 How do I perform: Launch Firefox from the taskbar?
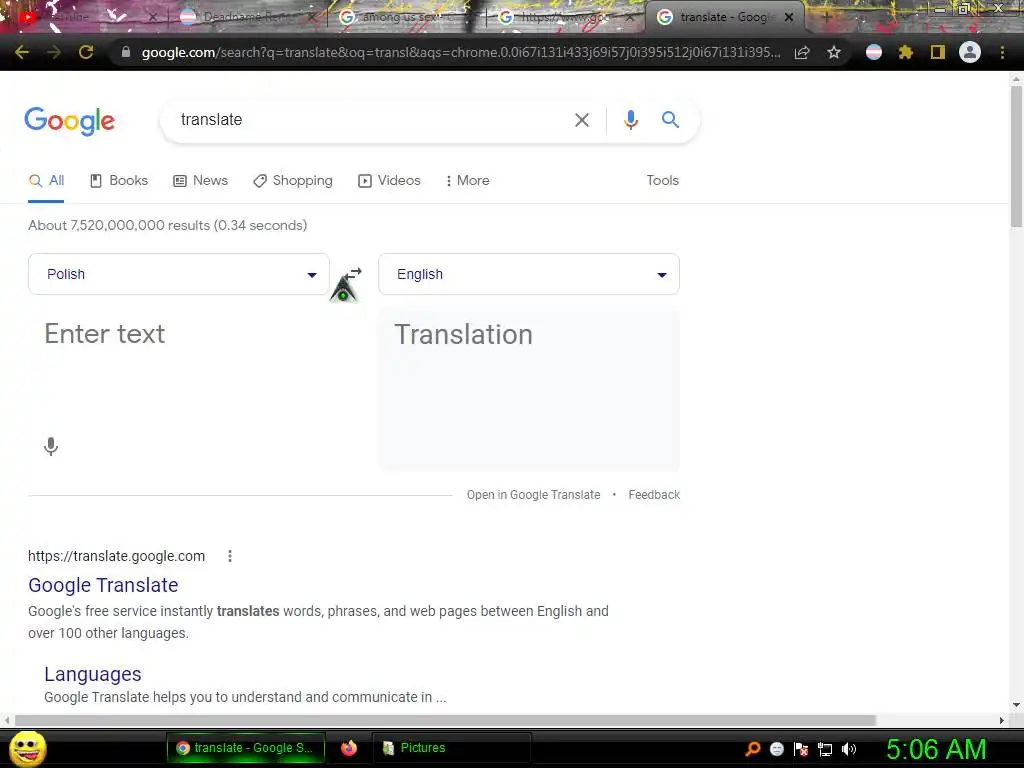pos(349,748)
